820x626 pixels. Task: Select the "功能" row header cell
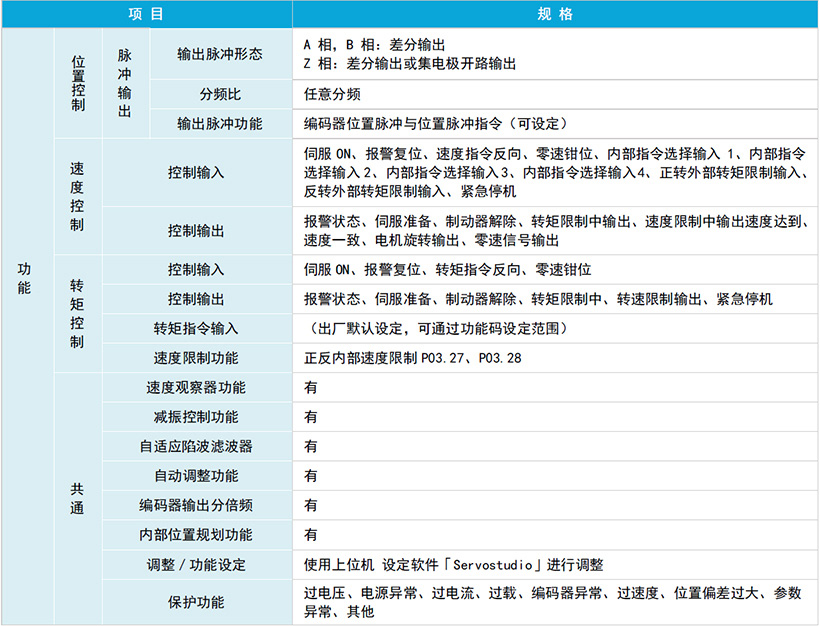point(25,277)
